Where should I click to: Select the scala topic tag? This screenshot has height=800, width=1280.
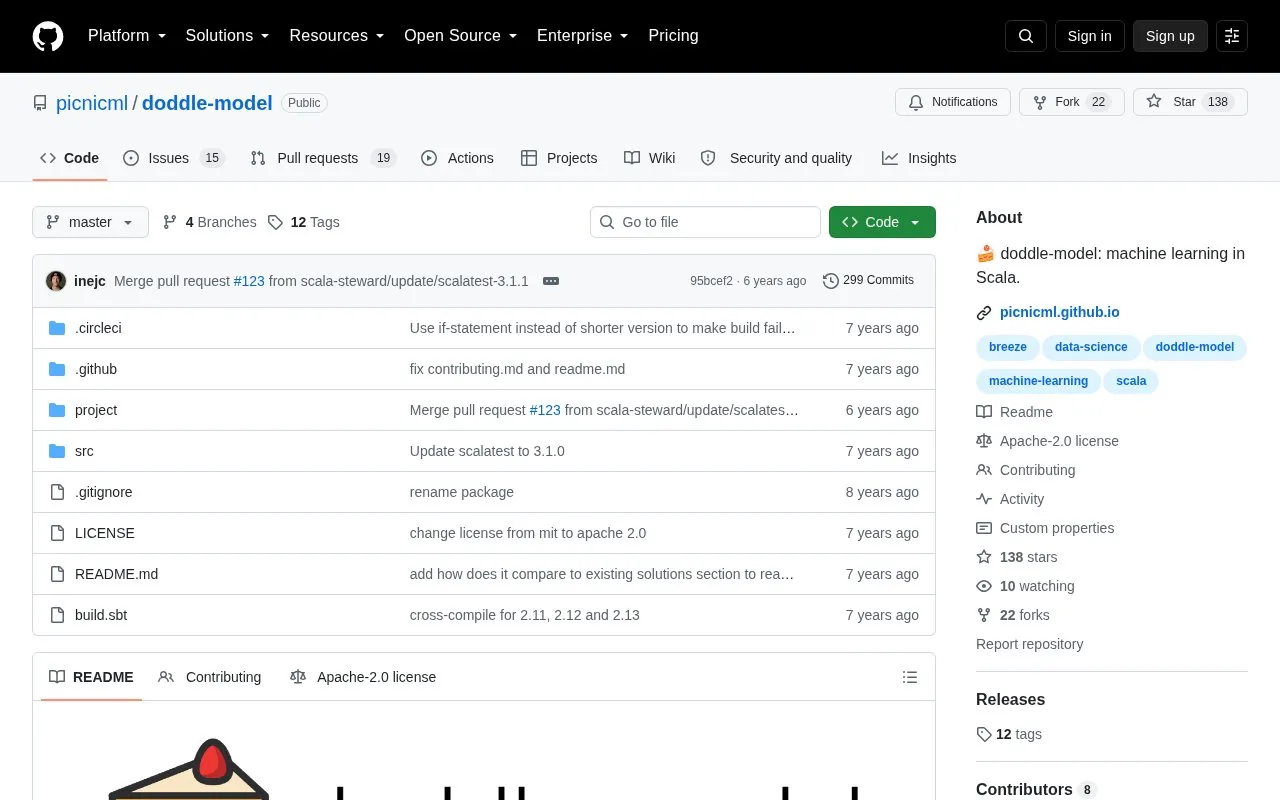tap(1131, 381)
